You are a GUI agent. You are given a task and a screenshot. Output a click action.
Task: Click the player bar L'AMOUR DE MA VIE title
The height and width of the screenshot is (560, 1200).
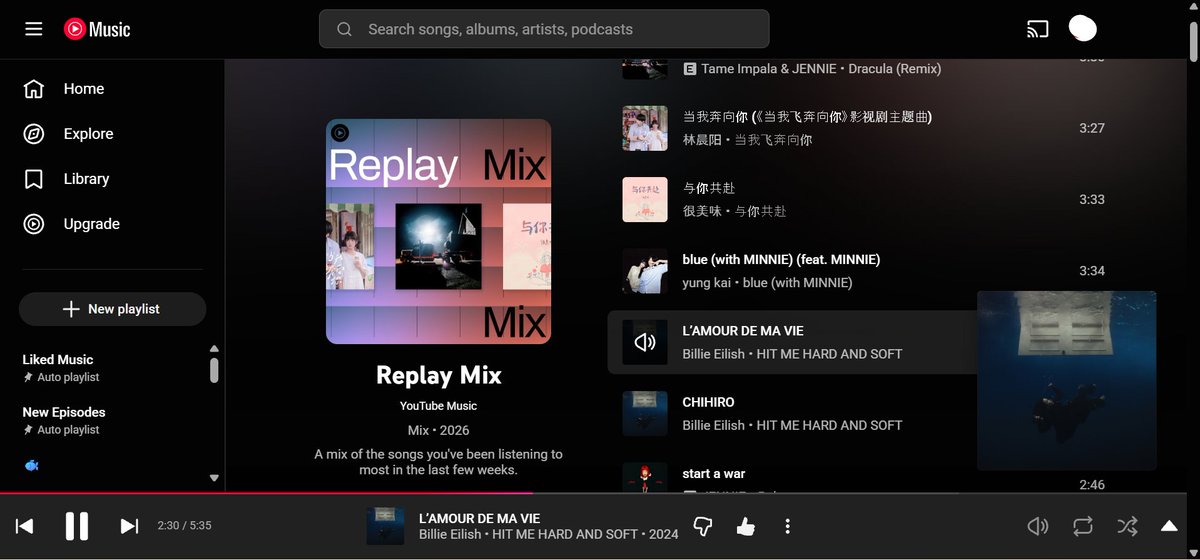point(479,518)
